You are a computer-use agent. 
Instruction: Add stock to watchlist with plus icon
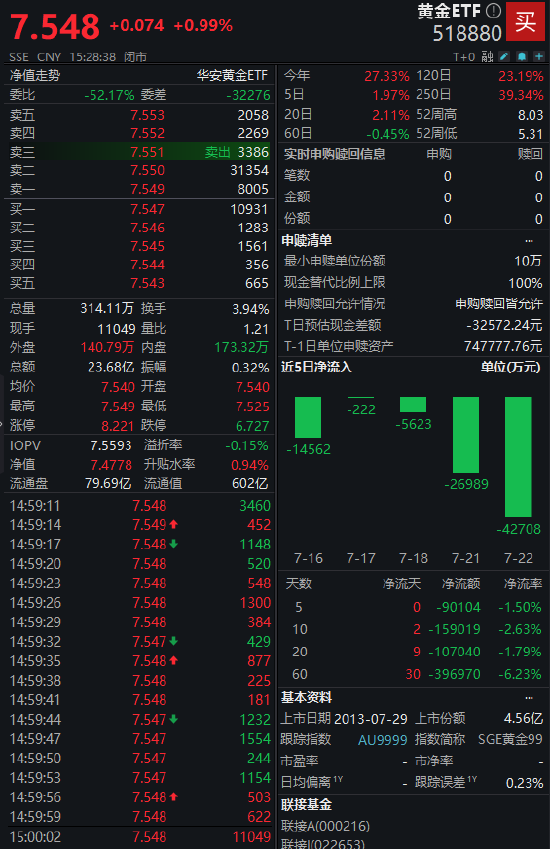coord(539,56)
